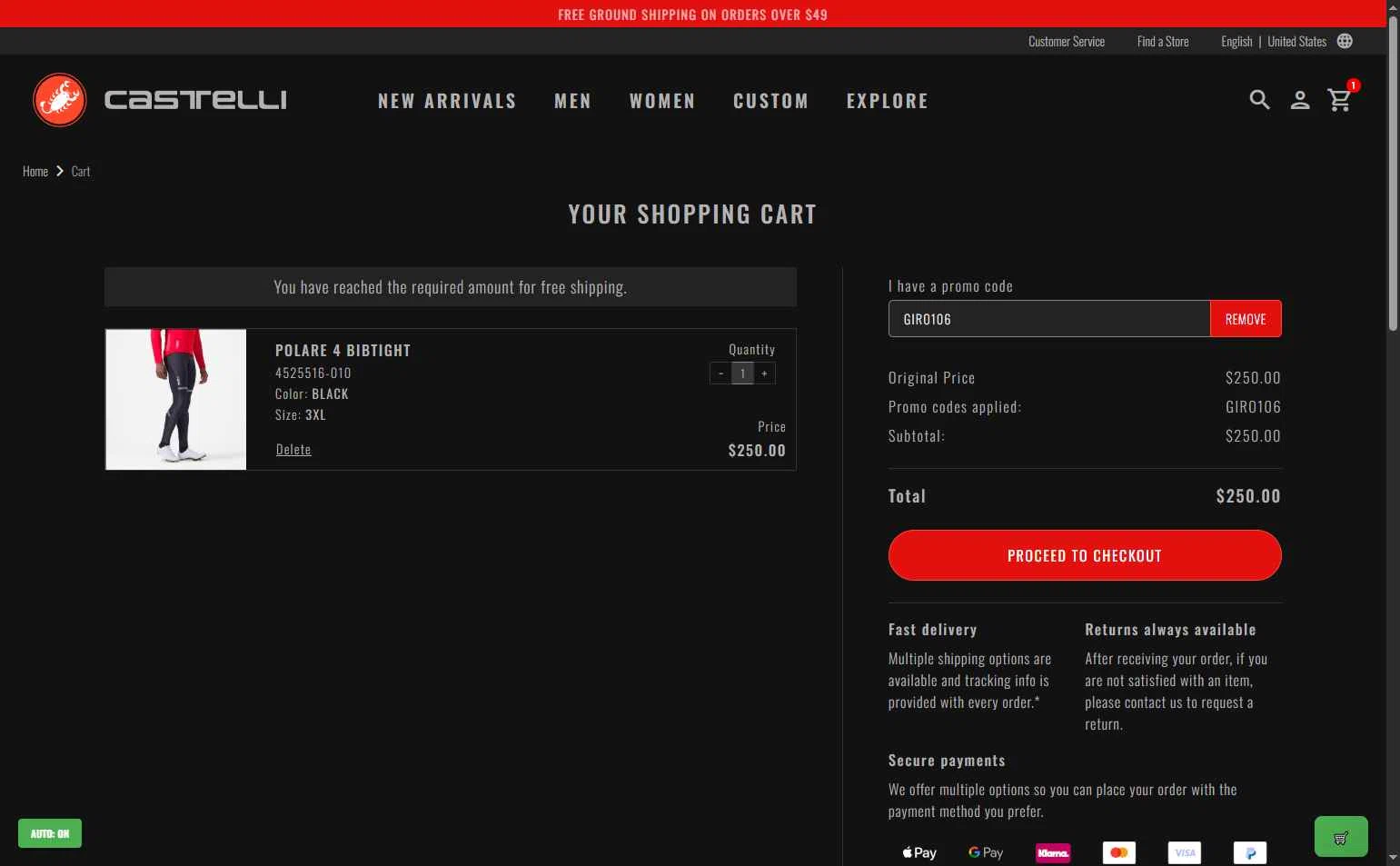The image size is (1400, 866).
Task: Select the Apple Pay payment icon
Action: [919, 852]
